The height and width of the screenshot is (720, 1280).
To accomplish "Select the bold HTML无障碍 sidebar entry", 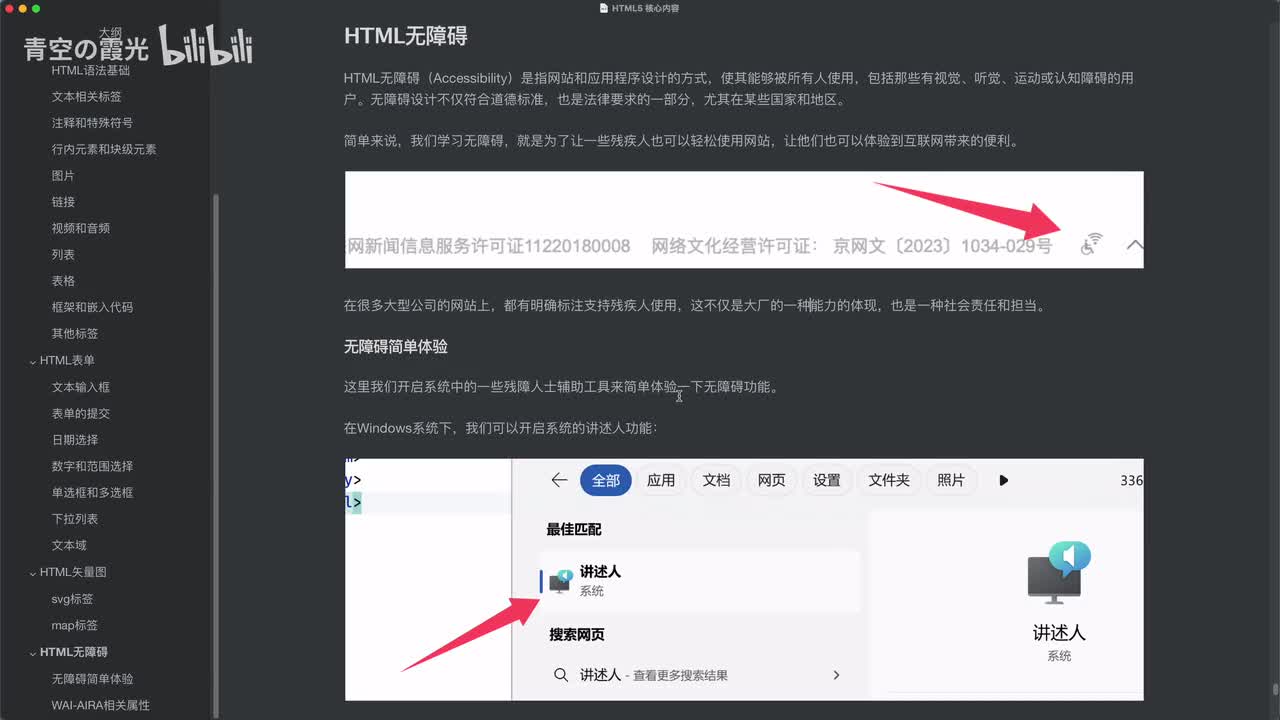I will (x=74, y=652).
